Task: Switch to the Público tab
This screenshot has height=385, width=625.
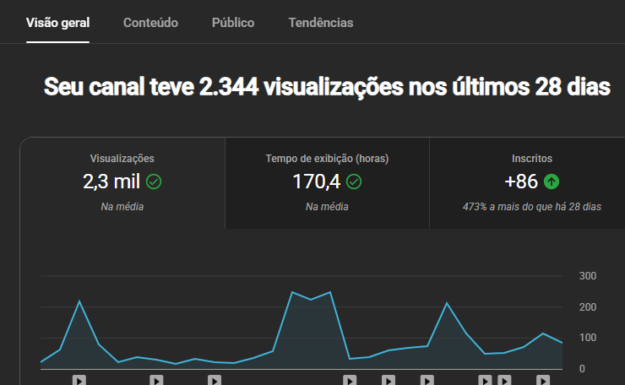Action: point(233,23)
